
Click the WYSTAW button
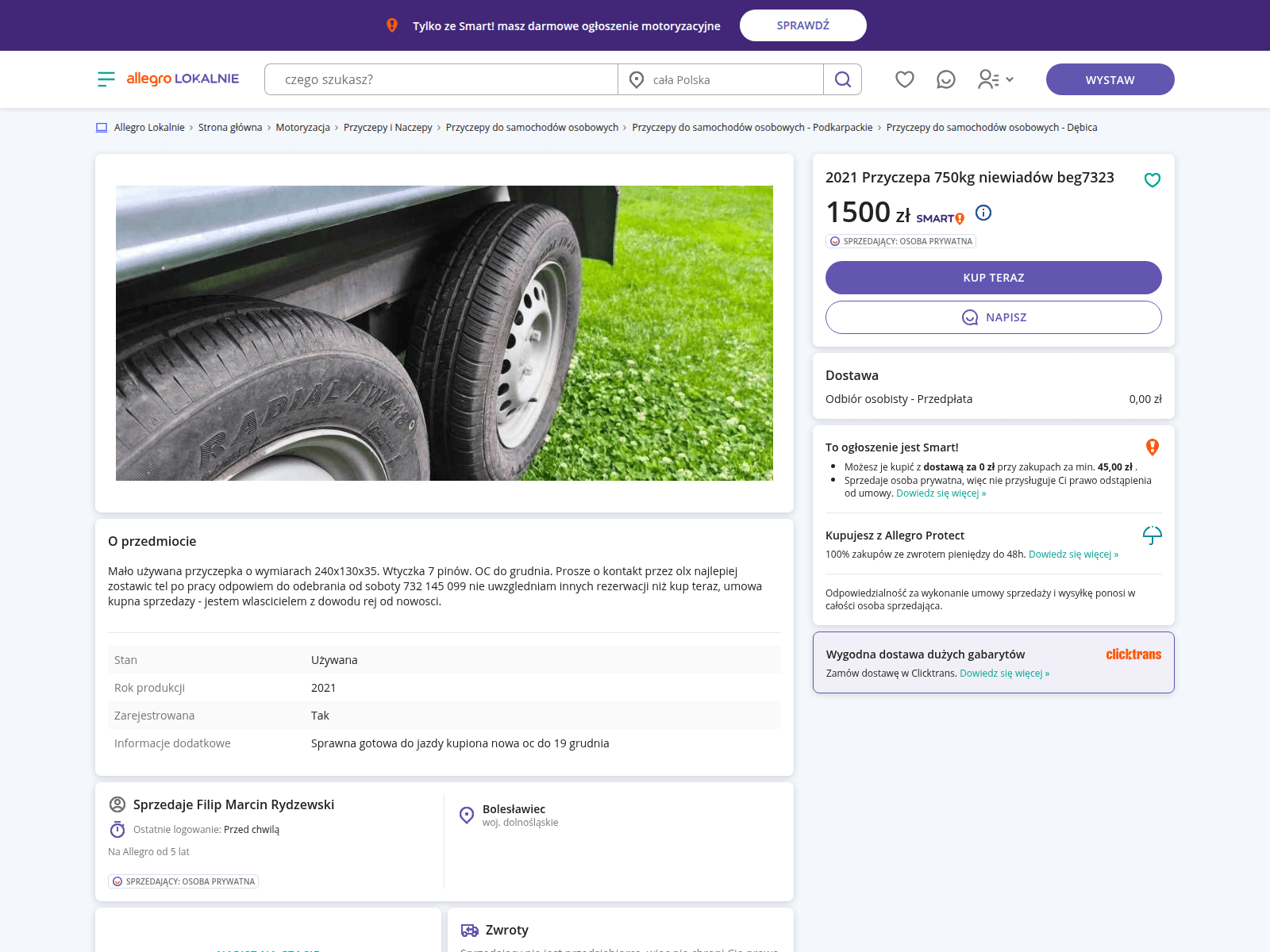(1110, 79)
